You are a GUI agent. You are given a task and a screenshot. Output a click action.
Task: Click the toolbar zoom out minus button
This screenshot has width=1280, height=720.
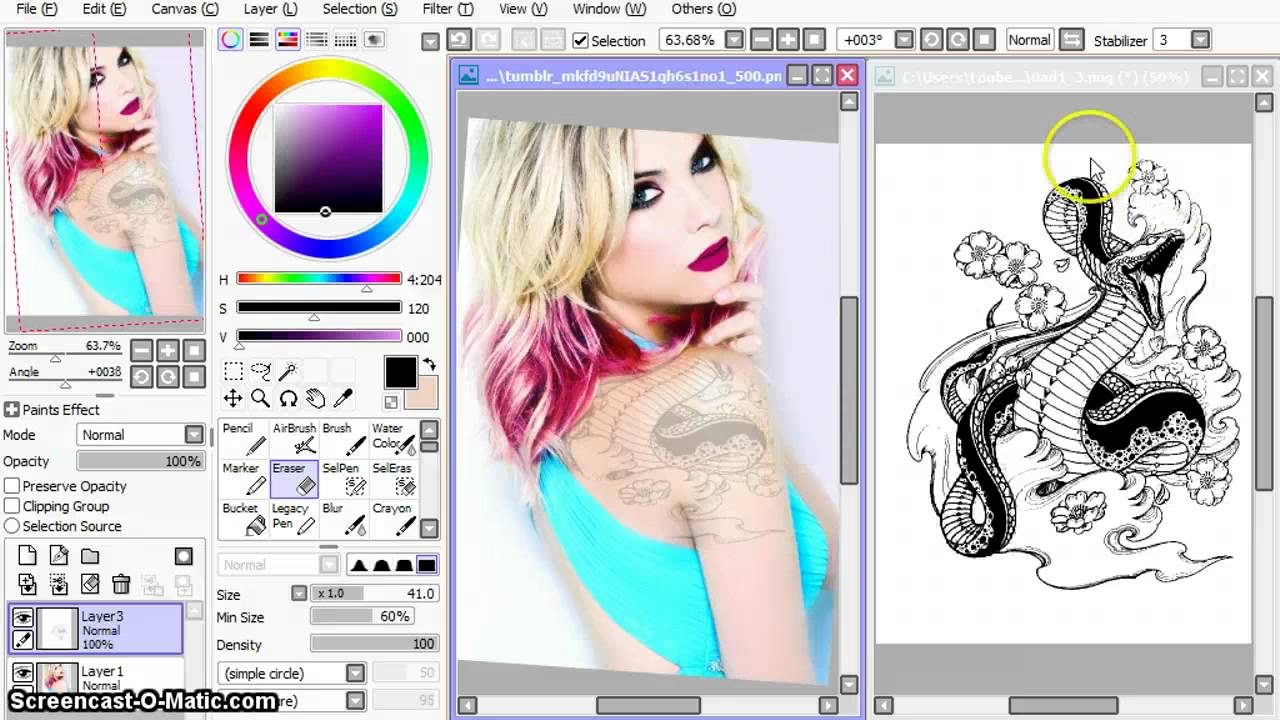click(761, 40)
